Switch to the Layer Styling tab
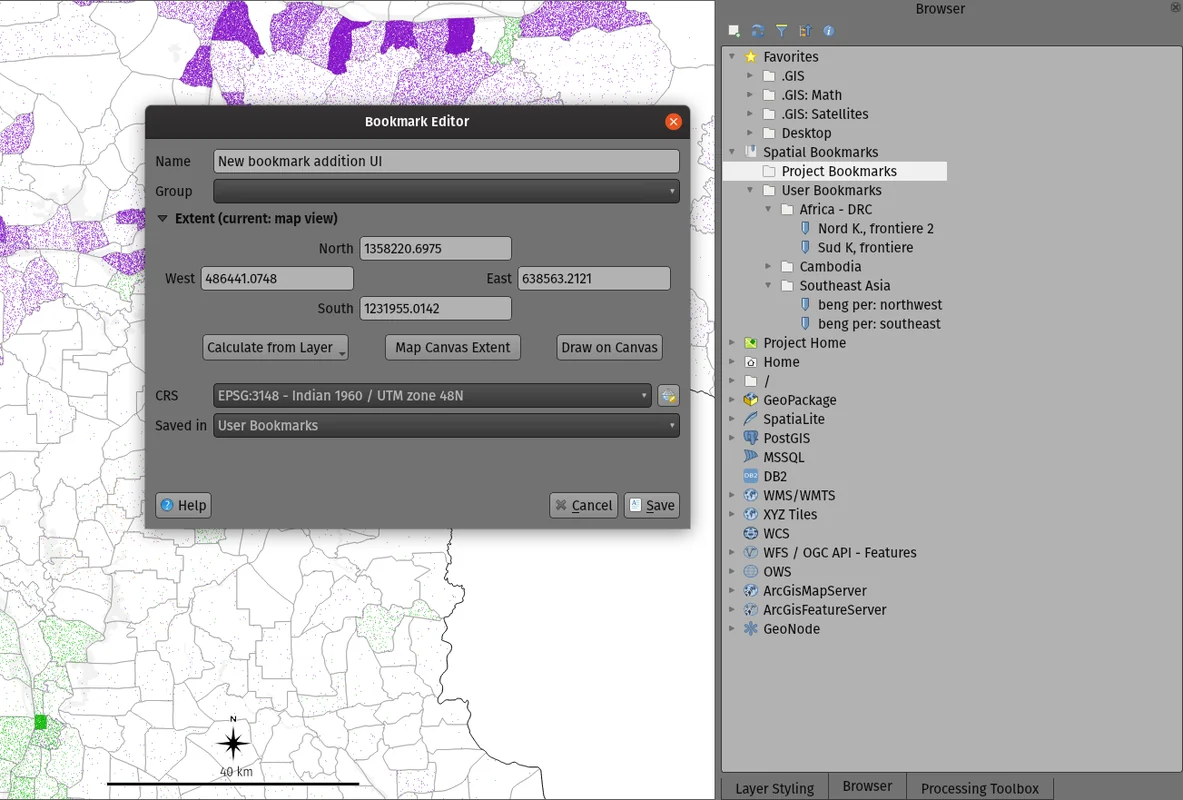The height and width of the screenshot is (800, 1183). point(774,788)
